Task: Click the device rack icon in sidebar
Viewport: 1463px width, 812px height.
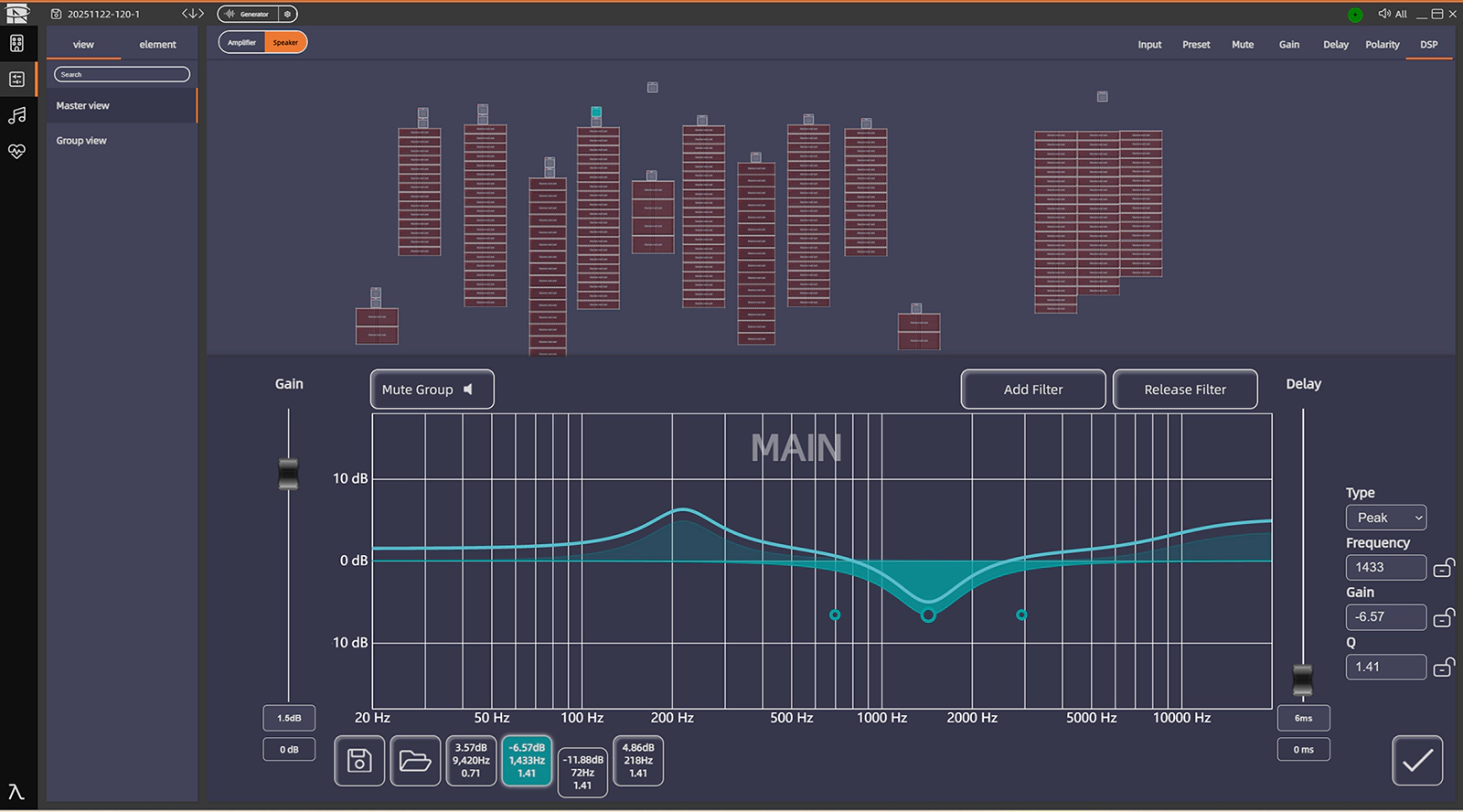Action: (x=16, y=43)
